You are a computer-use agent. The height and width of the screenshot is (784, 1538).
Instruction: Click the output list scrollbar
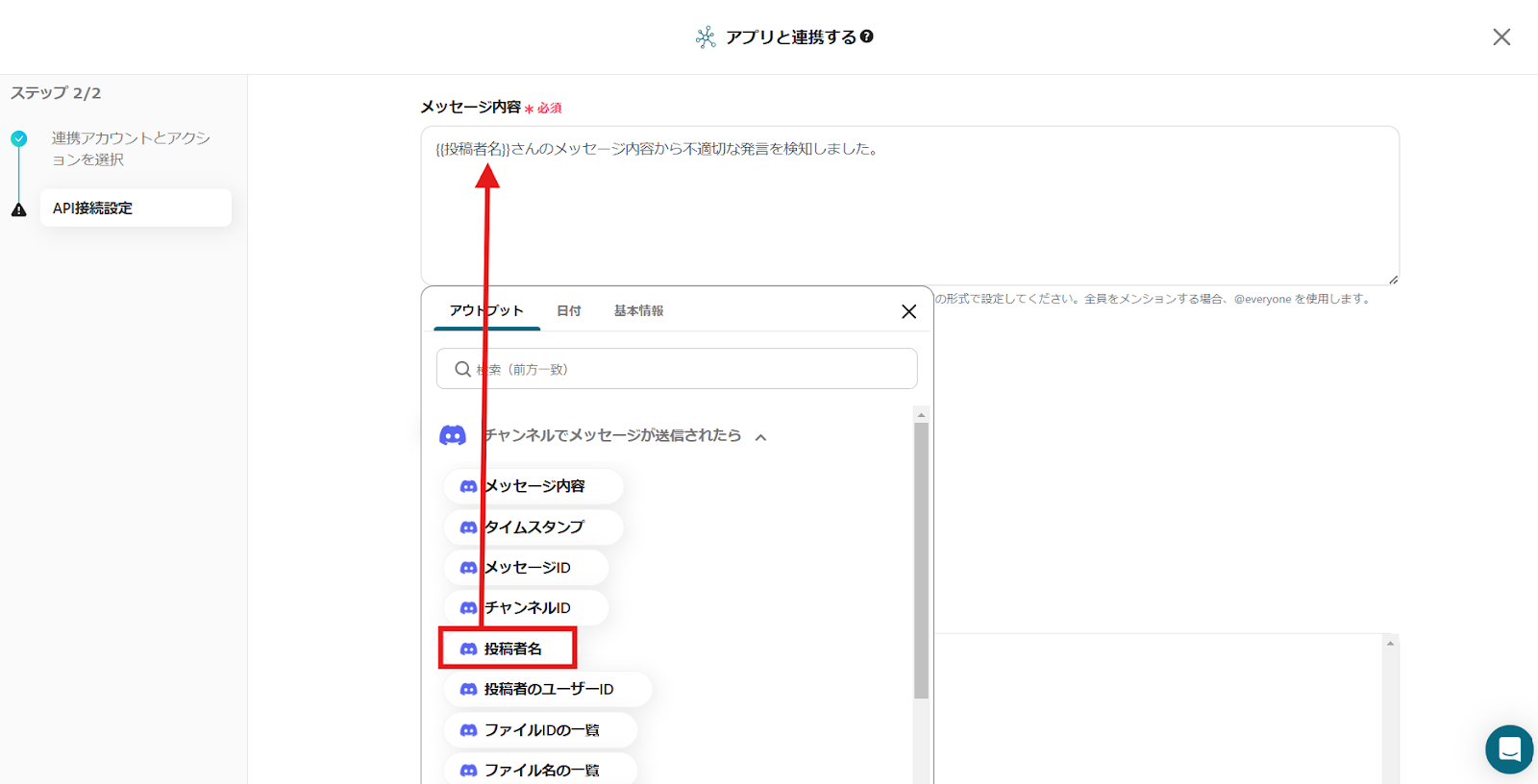(921, 557)
